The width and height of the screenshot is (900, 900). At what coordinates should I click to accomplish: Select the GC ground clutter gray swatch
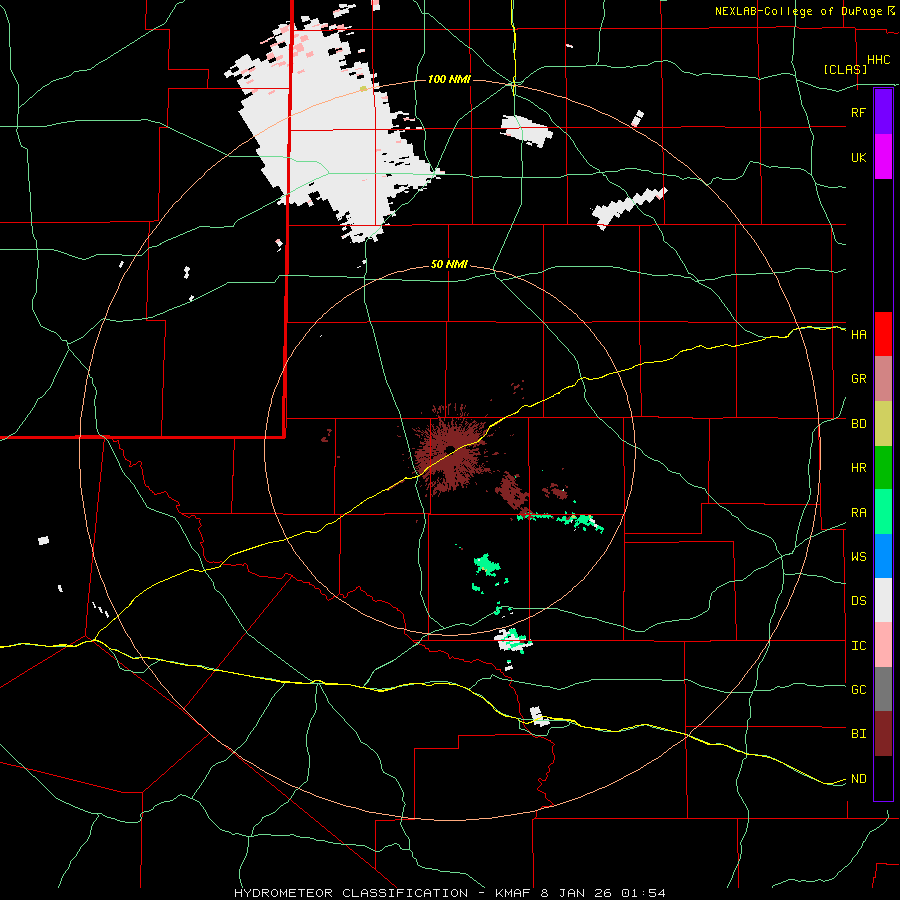click(883, 689)
